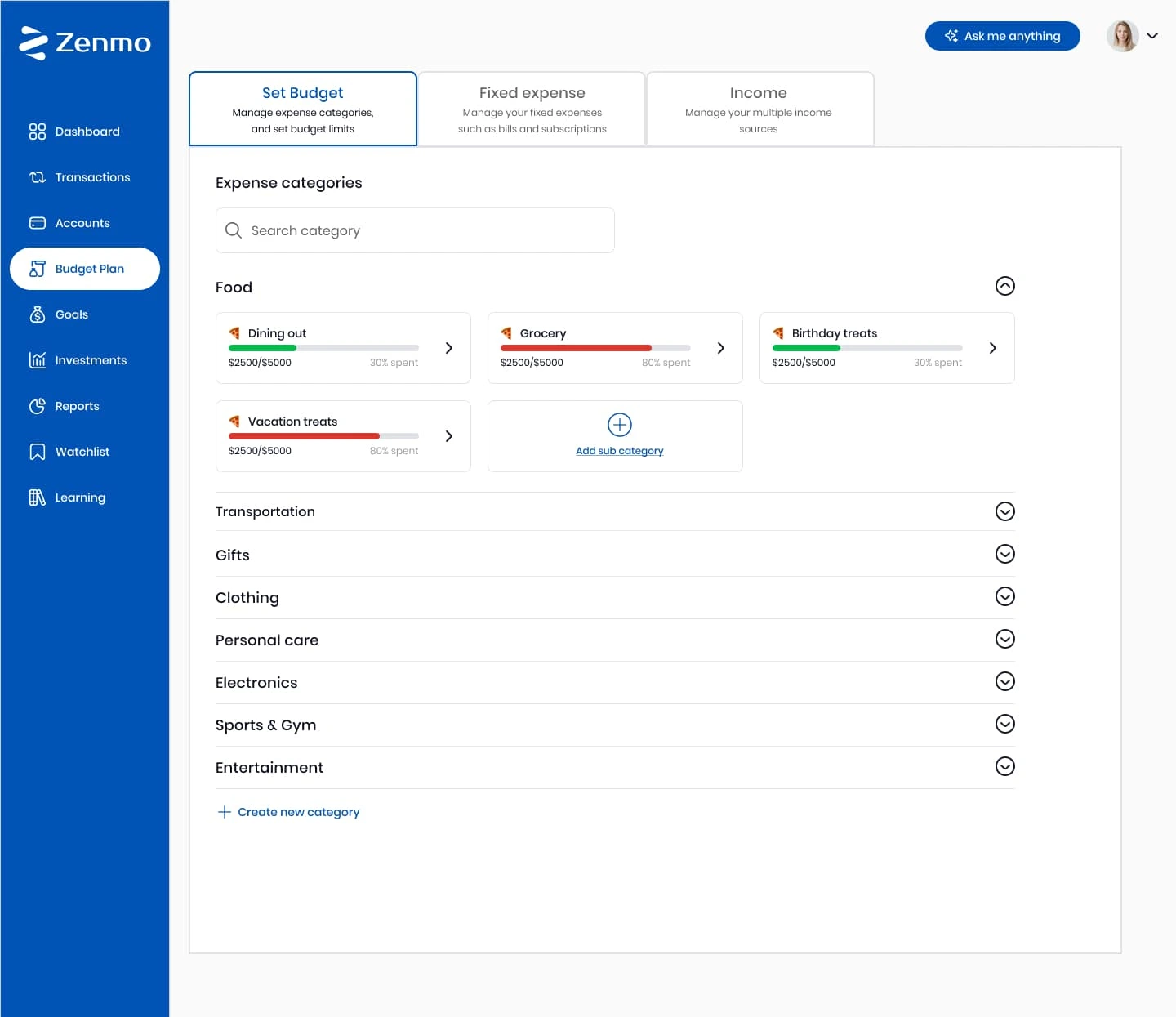Expand the Electronics category
1176x1017 pixels.
[1005, 681]
